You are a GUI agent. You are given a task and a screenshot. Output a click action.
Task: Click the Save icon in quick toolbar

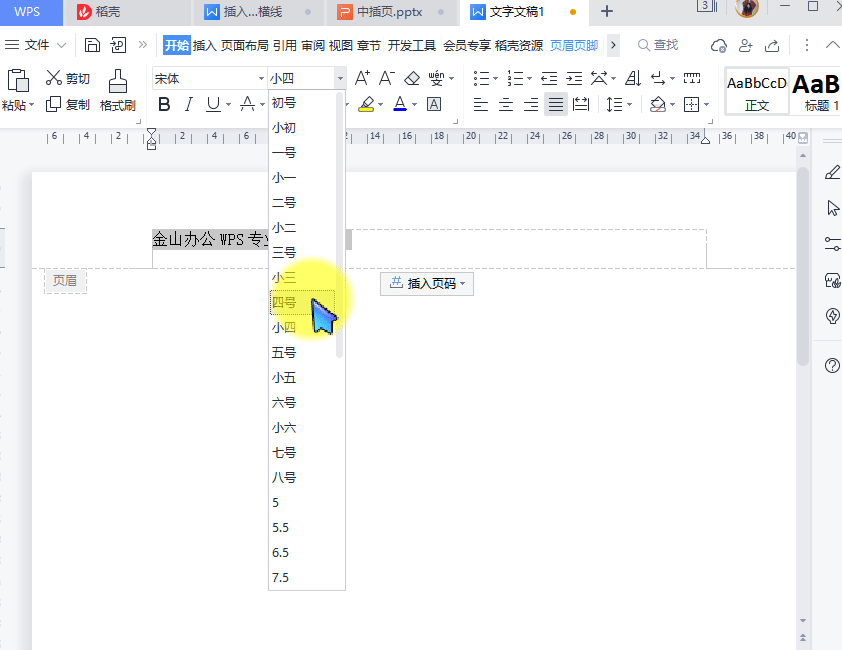[92, 45]
